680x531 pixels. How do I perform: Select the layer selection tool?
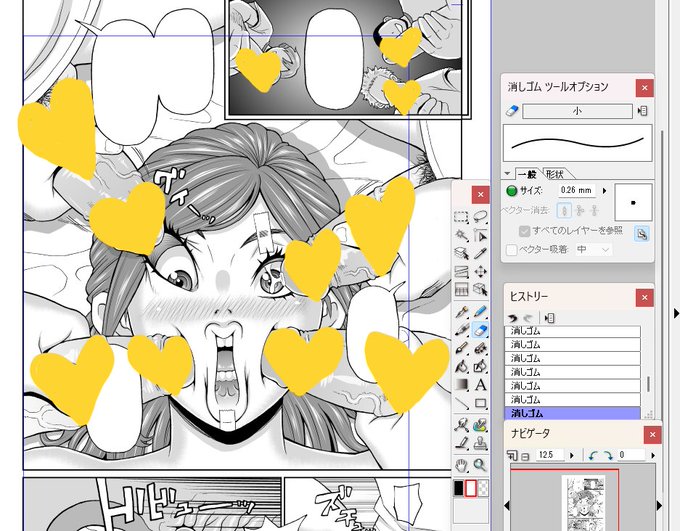(461, 253)
